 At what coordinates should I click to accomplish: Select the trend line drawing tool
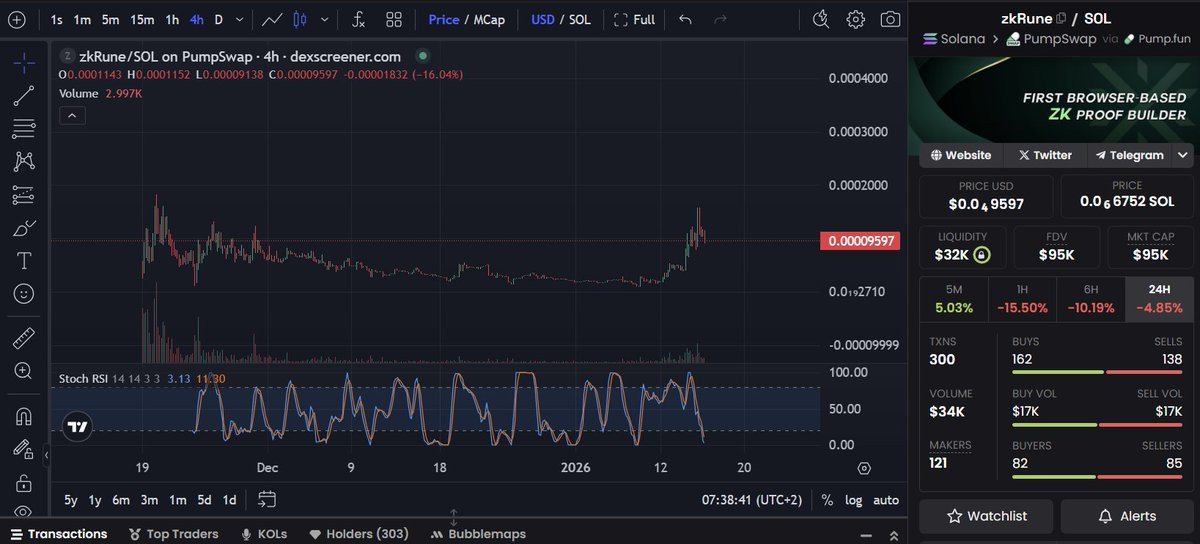click(24, 96)
